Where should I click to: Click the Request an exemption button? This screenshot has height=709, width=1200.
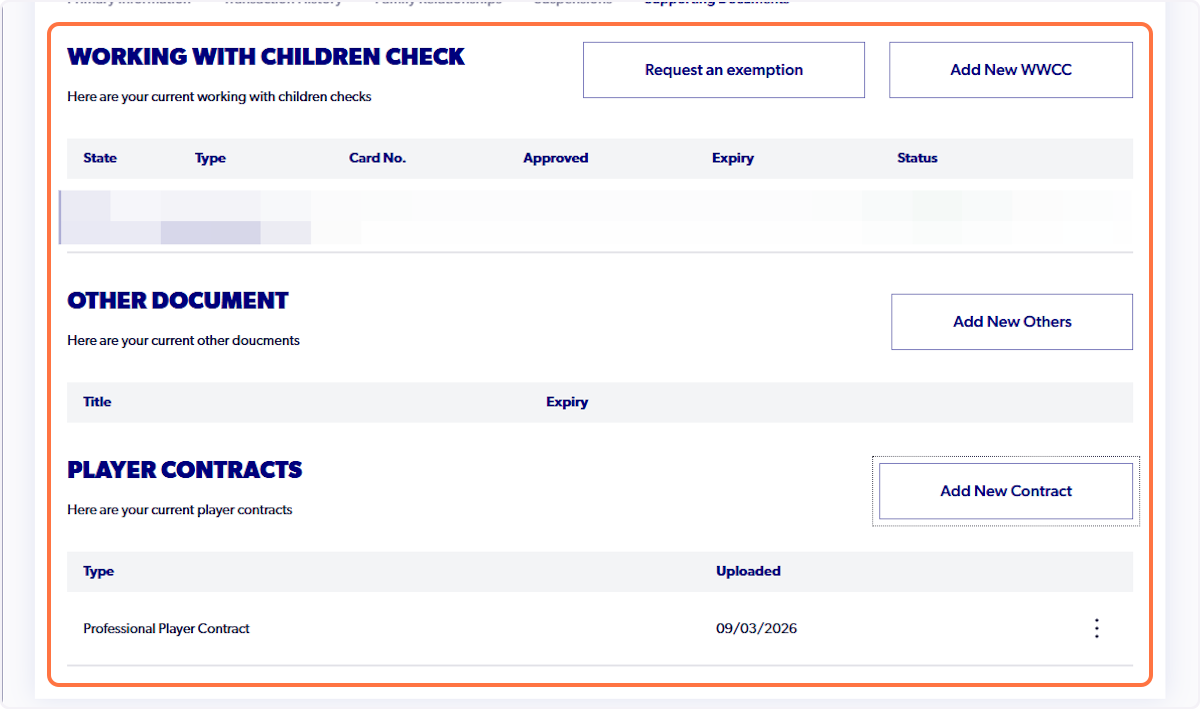pos(723,69)
